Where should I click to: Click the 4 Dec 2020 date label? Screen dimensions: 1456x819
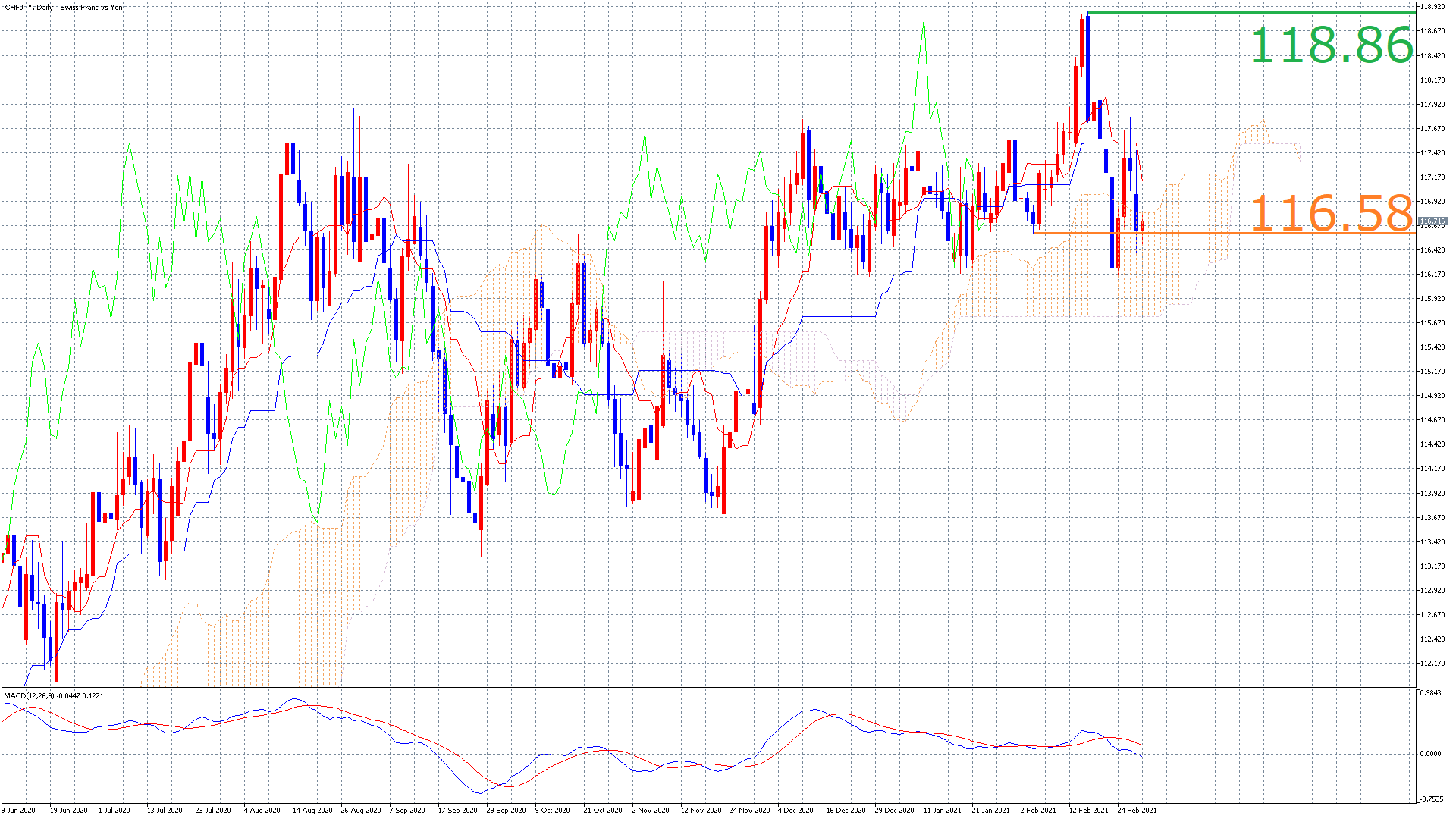[795, 810]
